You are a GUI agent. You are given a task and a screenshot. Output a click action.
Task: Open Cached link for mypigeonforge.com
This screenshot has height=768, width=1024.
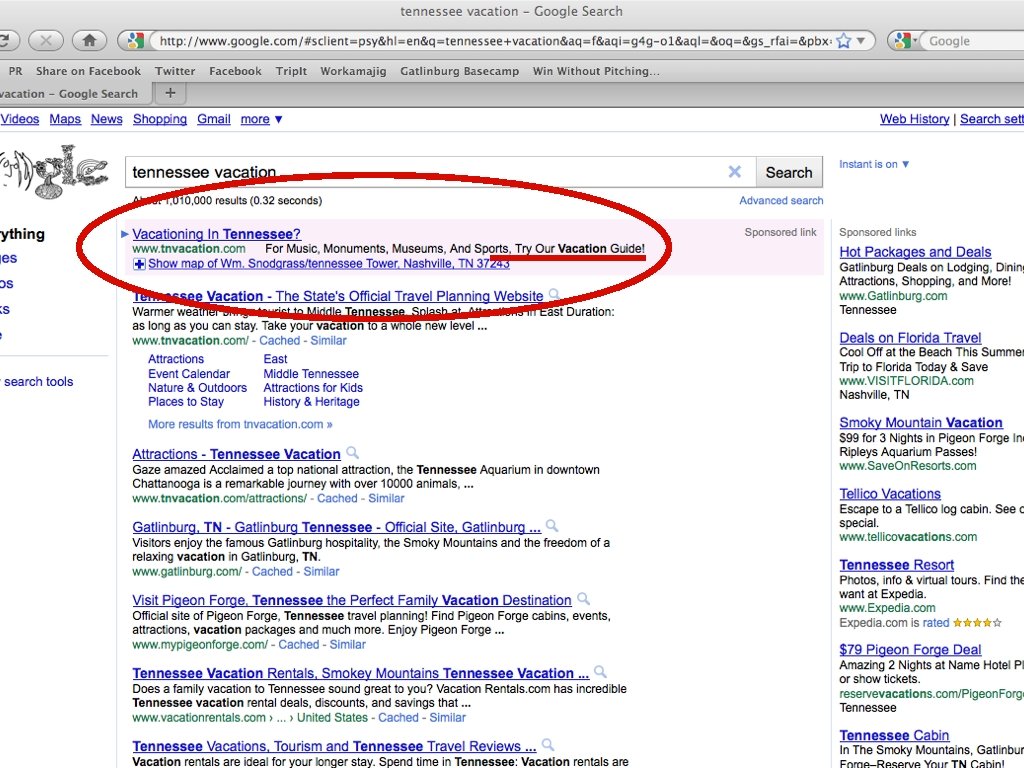(298, 645)
